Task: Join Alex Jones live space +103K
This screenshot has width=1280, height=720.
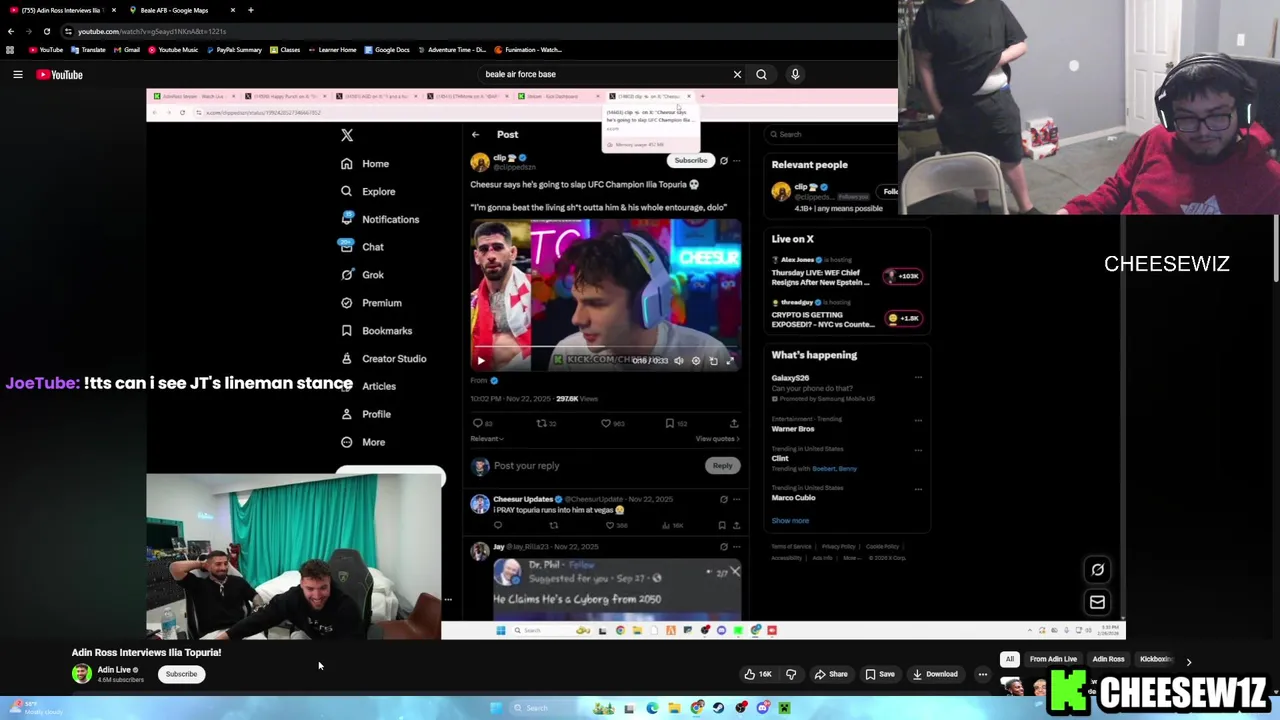Action: click(x=903, y=276)
